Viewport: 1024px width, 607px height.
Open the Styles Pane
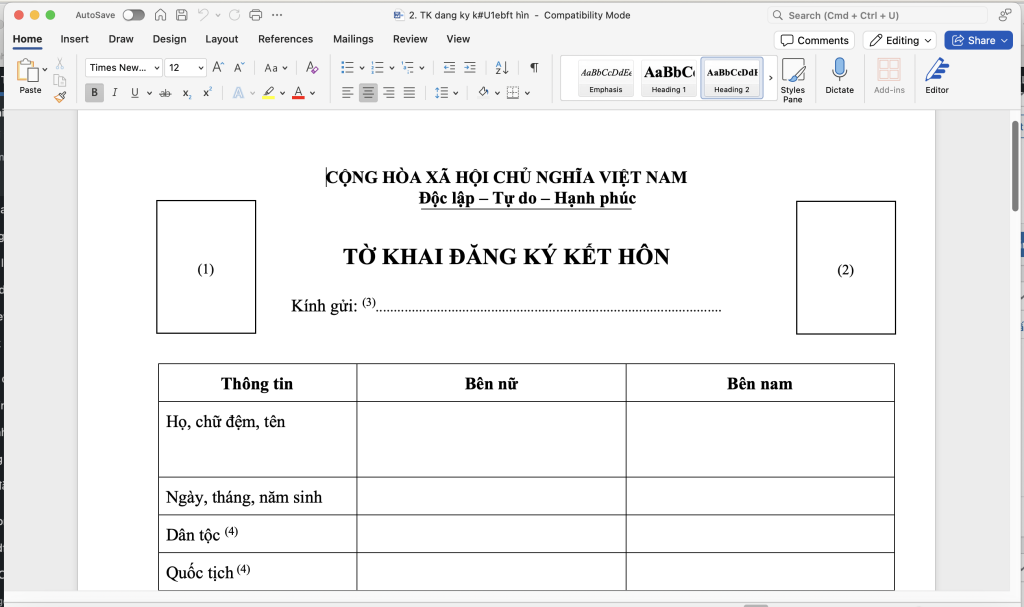pyautogui.click(x=793, y=80)
